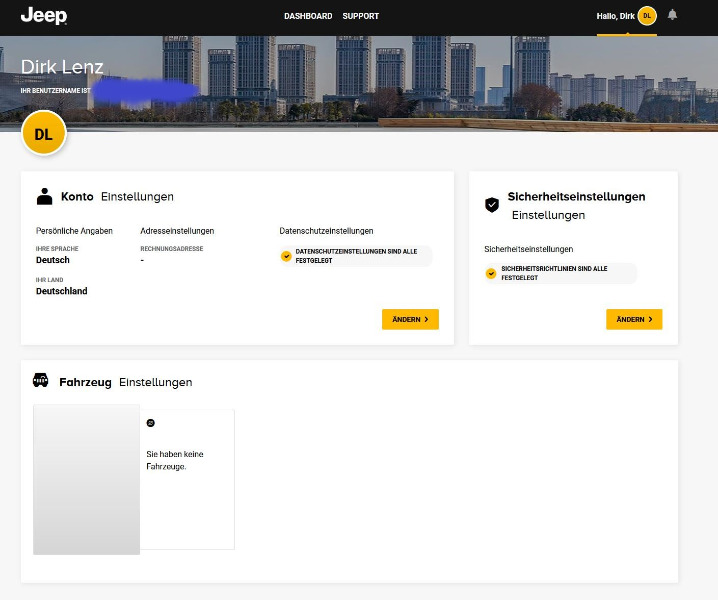Click the grey vehicle placeholder image

[86, 479]
